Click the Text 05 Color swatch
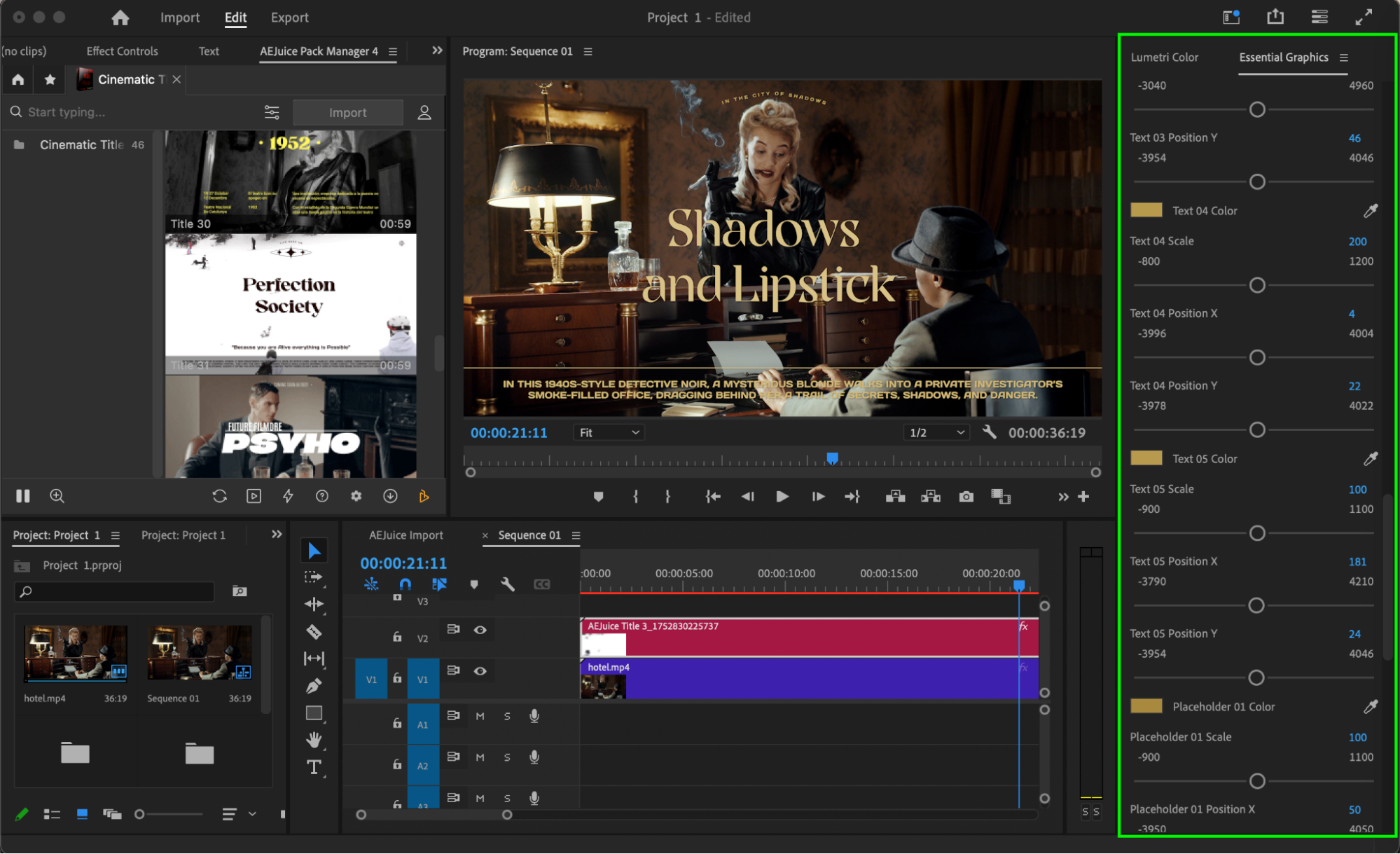Screen dimensions: 1400x854 coord(1146,458)
